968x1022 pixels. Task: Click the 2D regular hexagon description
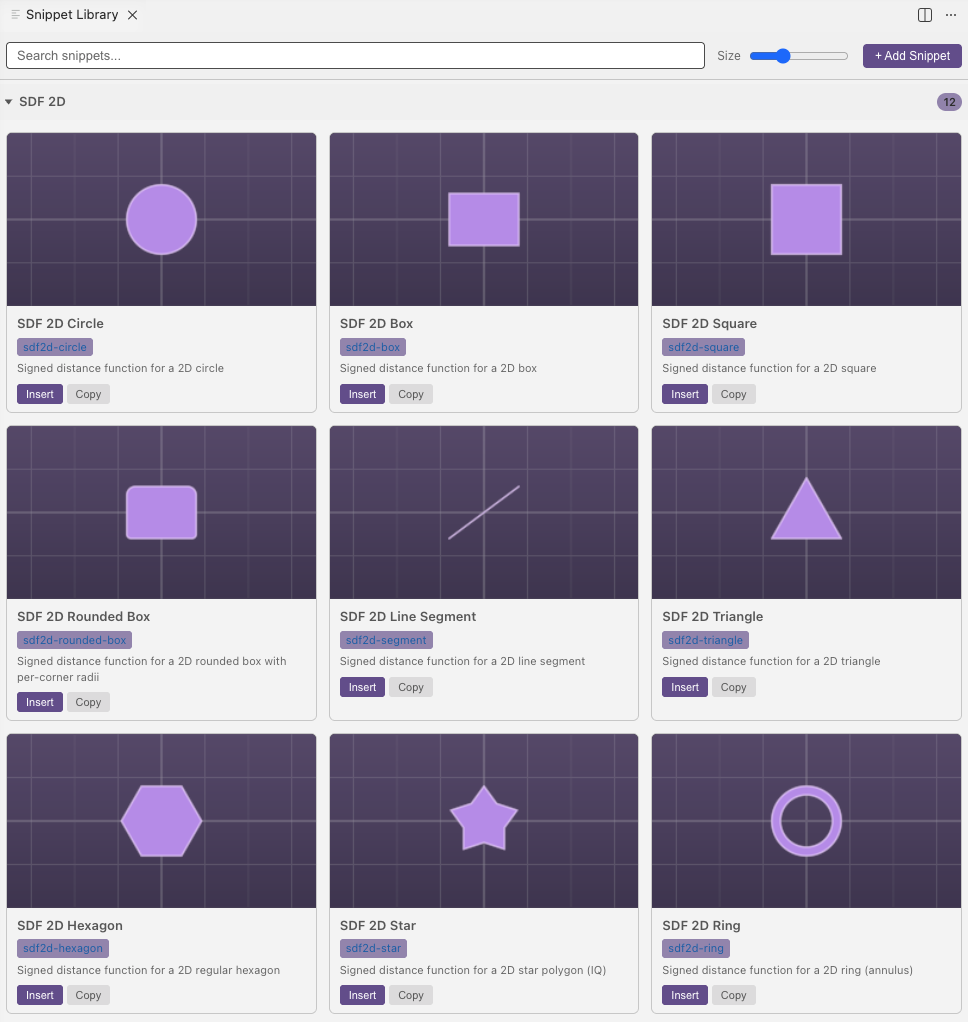(x=149, y=970)
